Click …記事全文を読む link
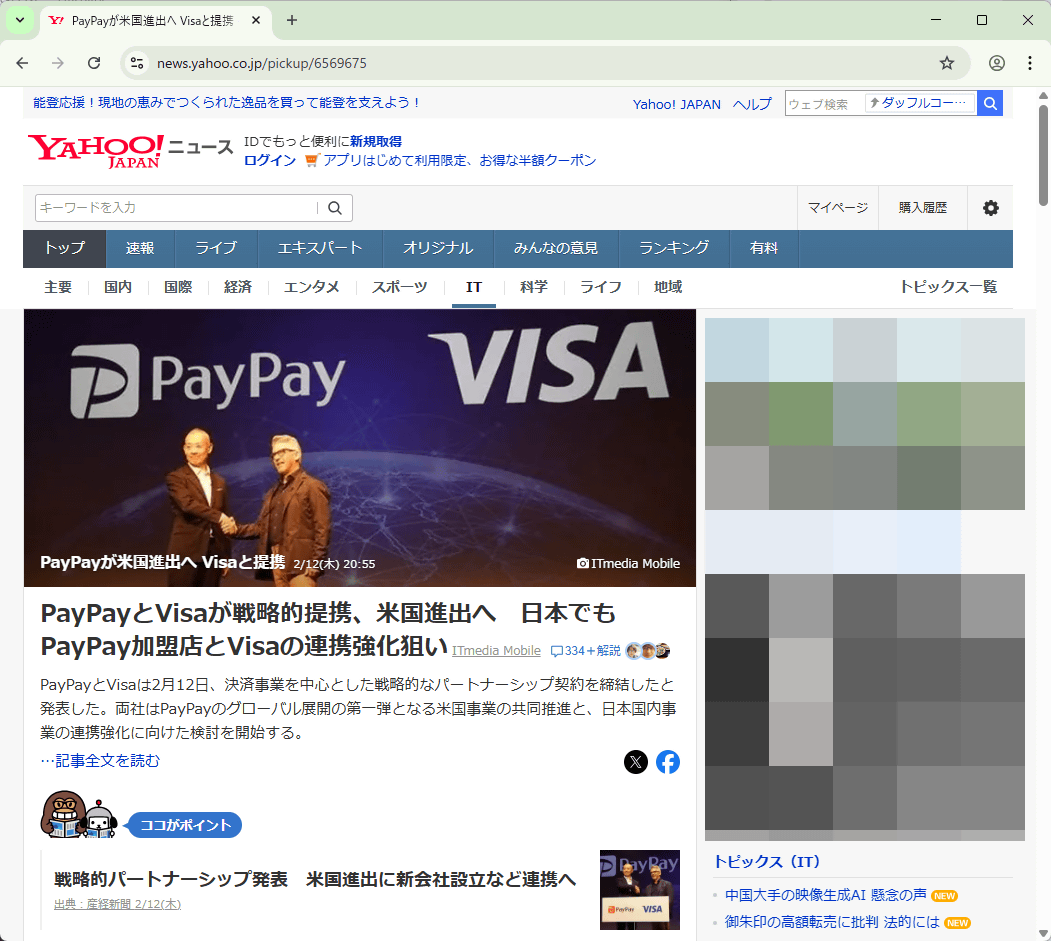This screenshot has height=941, width=1051. pyautogui.click(x=100, y=761)
